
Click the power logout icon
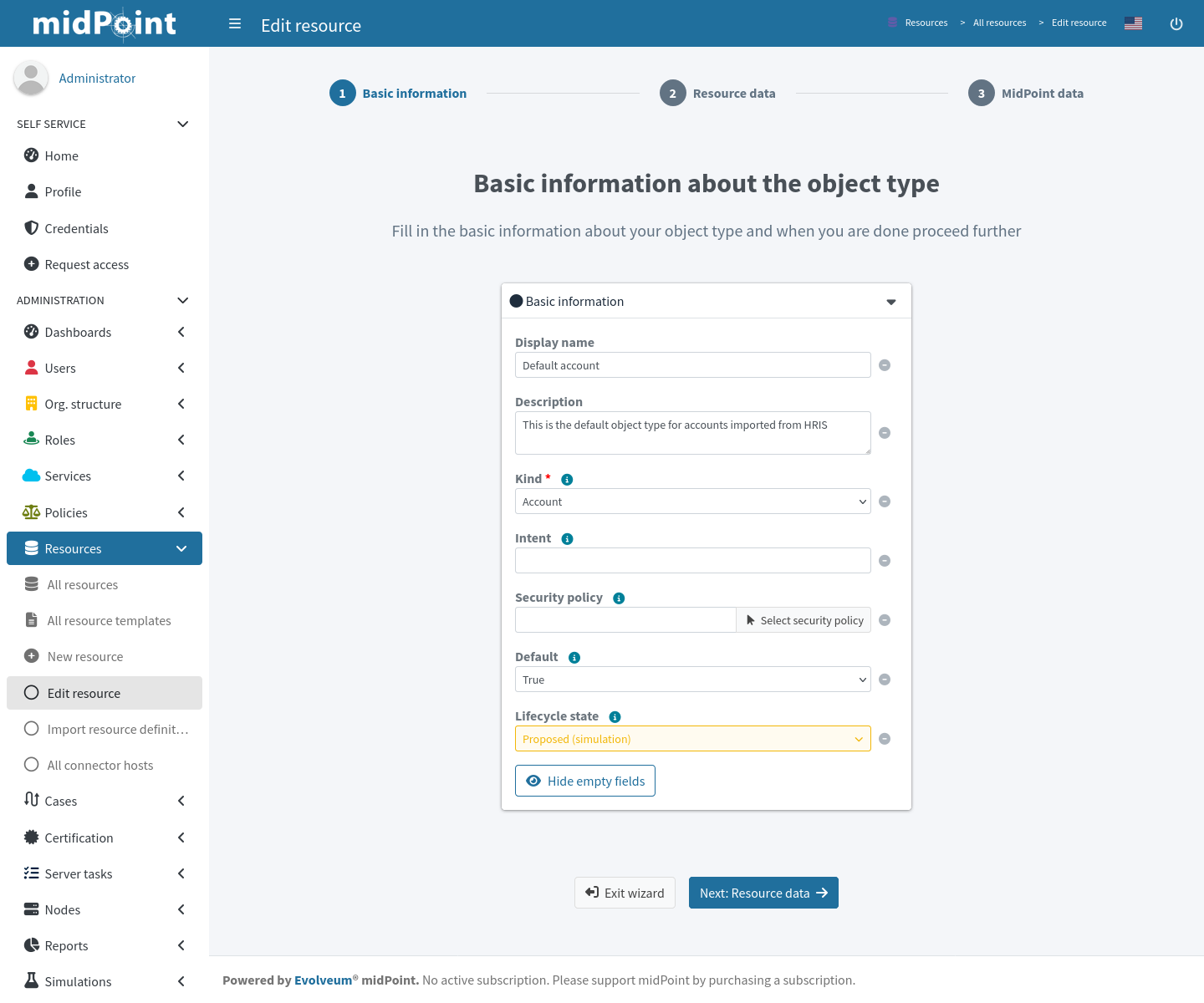(1176, 24)
